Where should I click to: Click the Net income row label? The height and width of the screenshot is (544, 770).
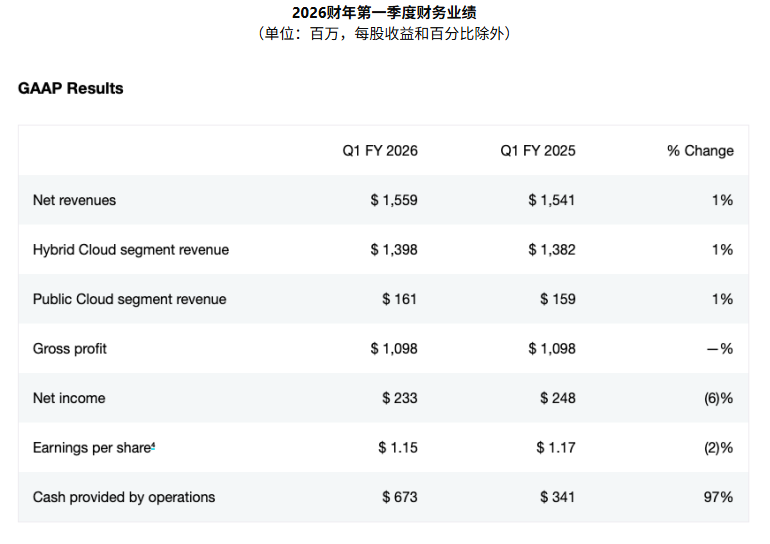click(x=68, y=398)
